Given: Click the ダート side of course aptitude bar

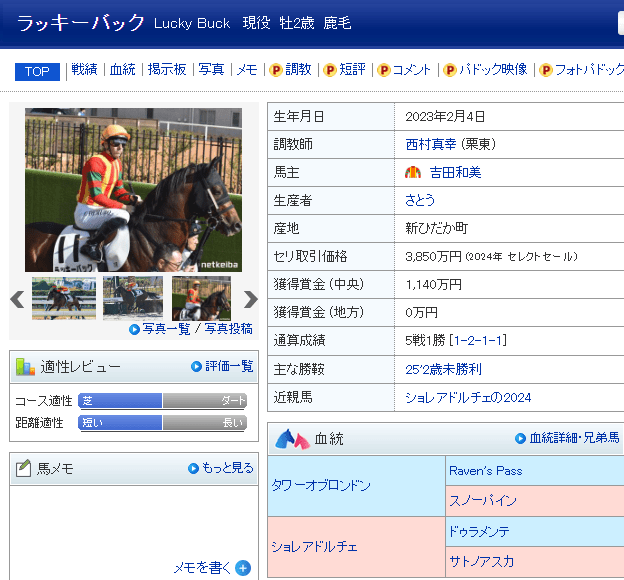Looking at the screenshot, I should 205,400.
